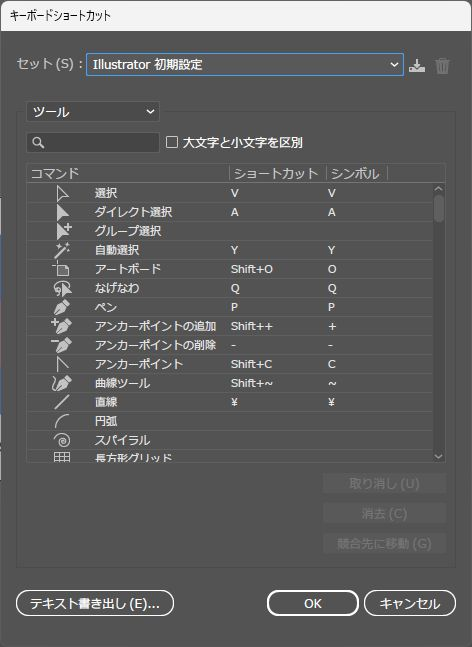The image size is (472, 647).
Task: Click the キャンセル button
Action: (410, 603)
